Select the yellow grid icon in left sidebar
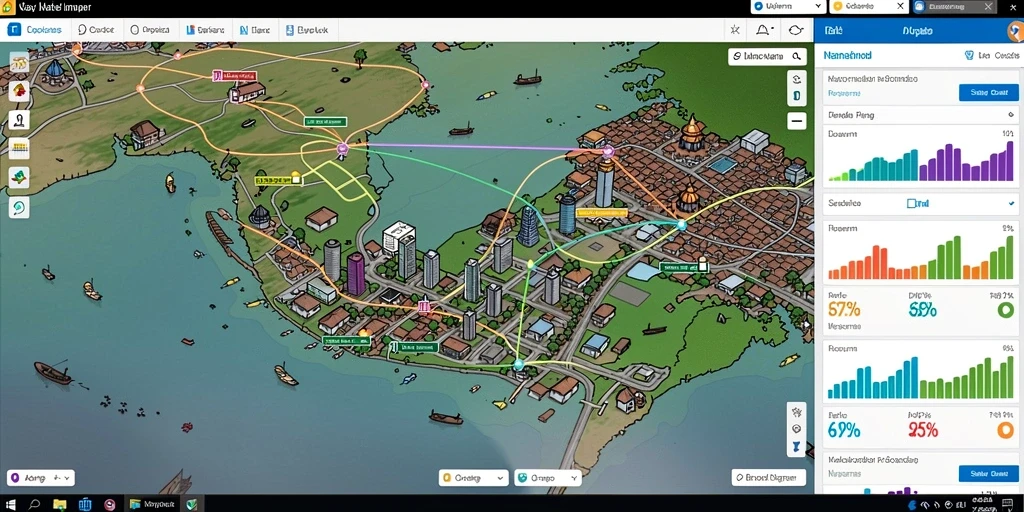The image size is (1024, 512). coord(19,148)
